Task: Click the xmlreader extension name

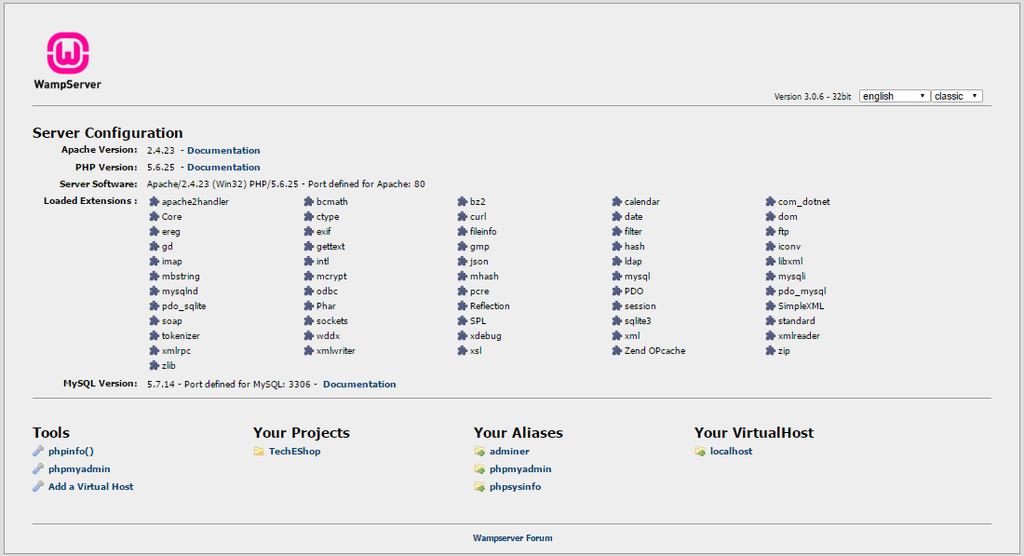Action: tap(799, 335)
